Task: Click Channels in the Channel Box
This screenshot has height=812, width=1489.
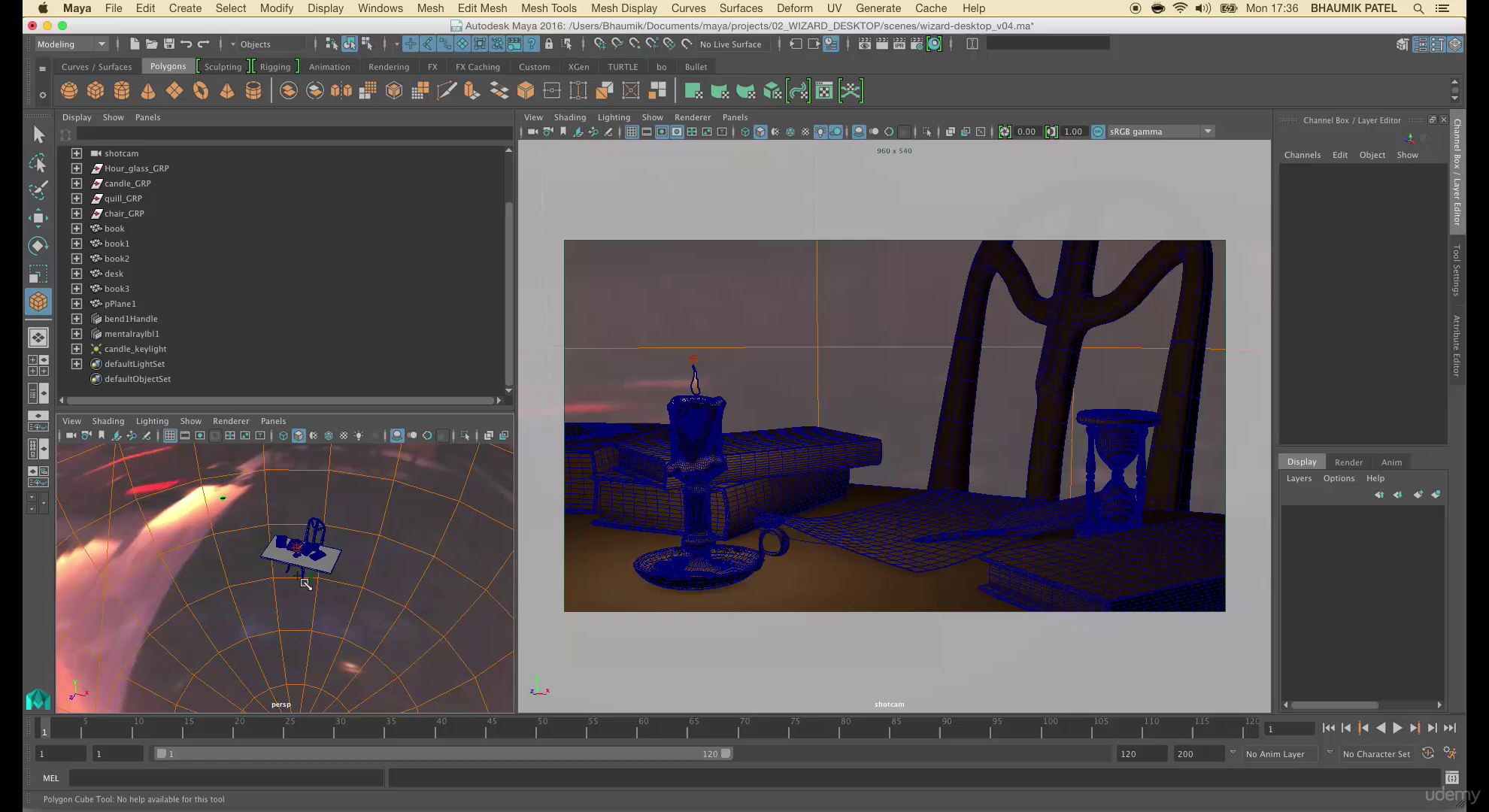Action: 1302,155
